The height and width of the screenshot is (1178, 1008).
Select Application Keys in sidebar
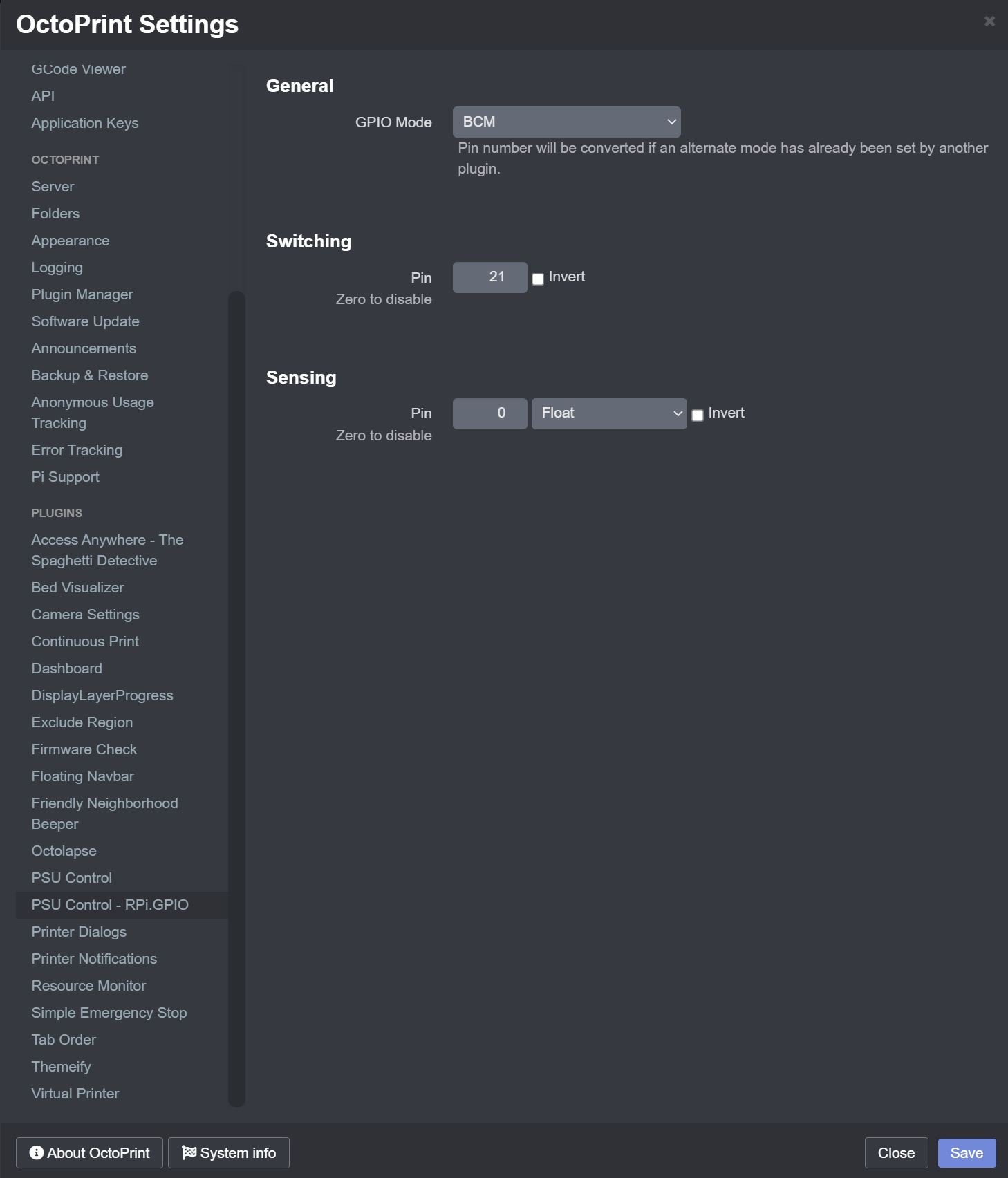click(85, 123)
